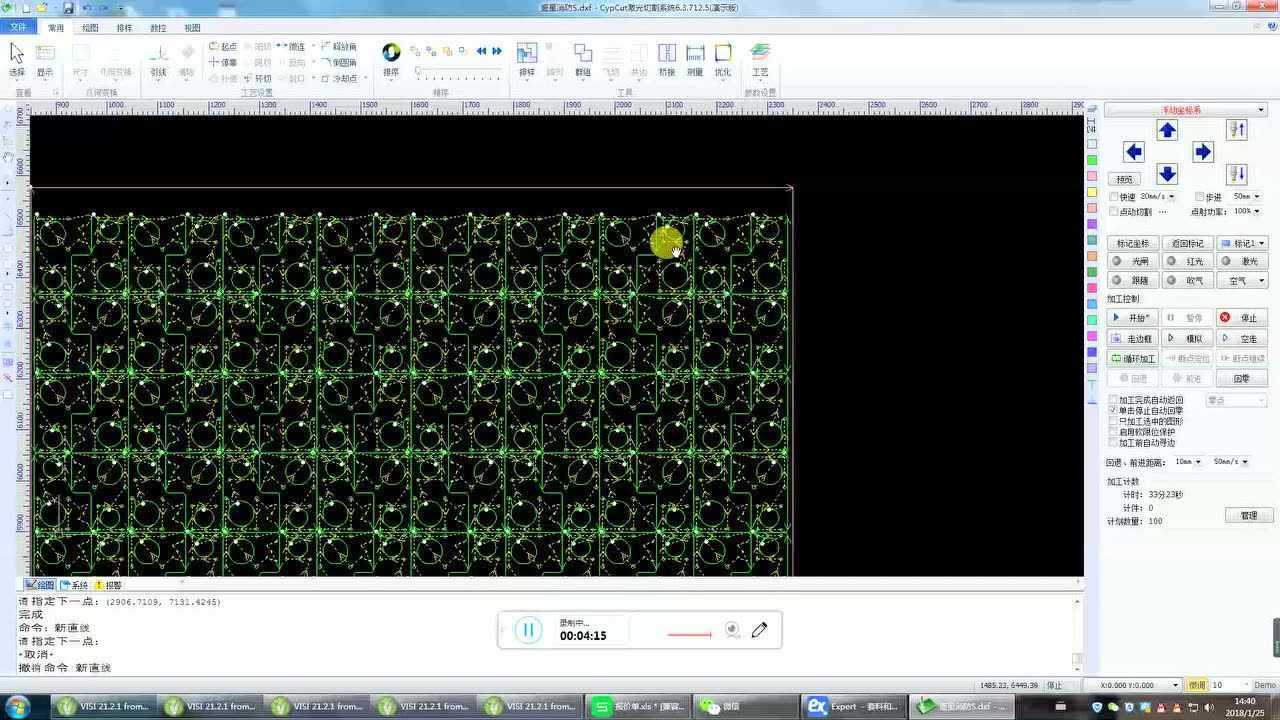Switch to the 绘图 ribbon tab

(x=90, y=28)
